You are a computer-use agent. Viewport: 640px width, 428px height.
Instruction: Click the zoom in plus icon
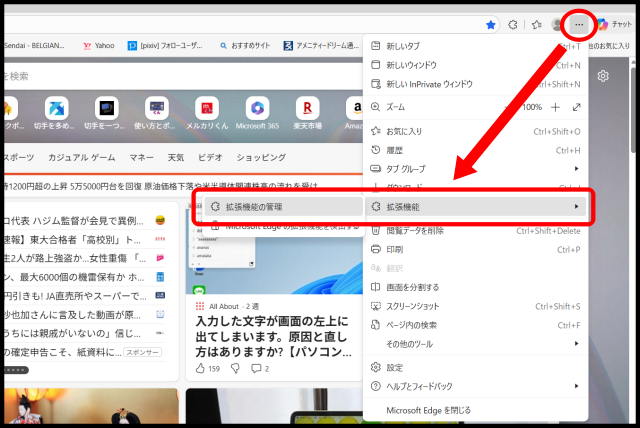pyautogui.click(x=555, y=107)
